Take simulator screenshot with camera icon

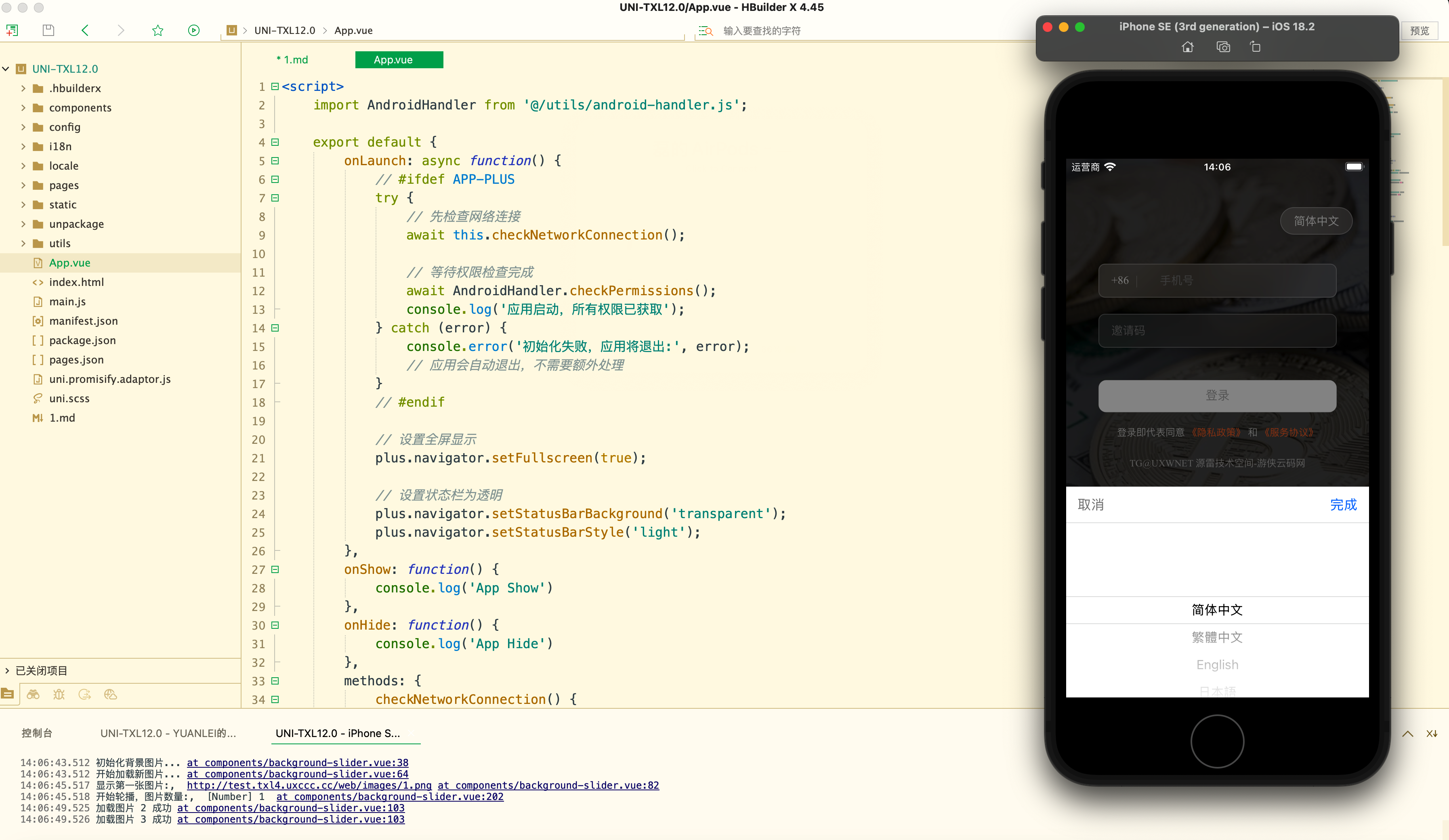point(1223,47)
